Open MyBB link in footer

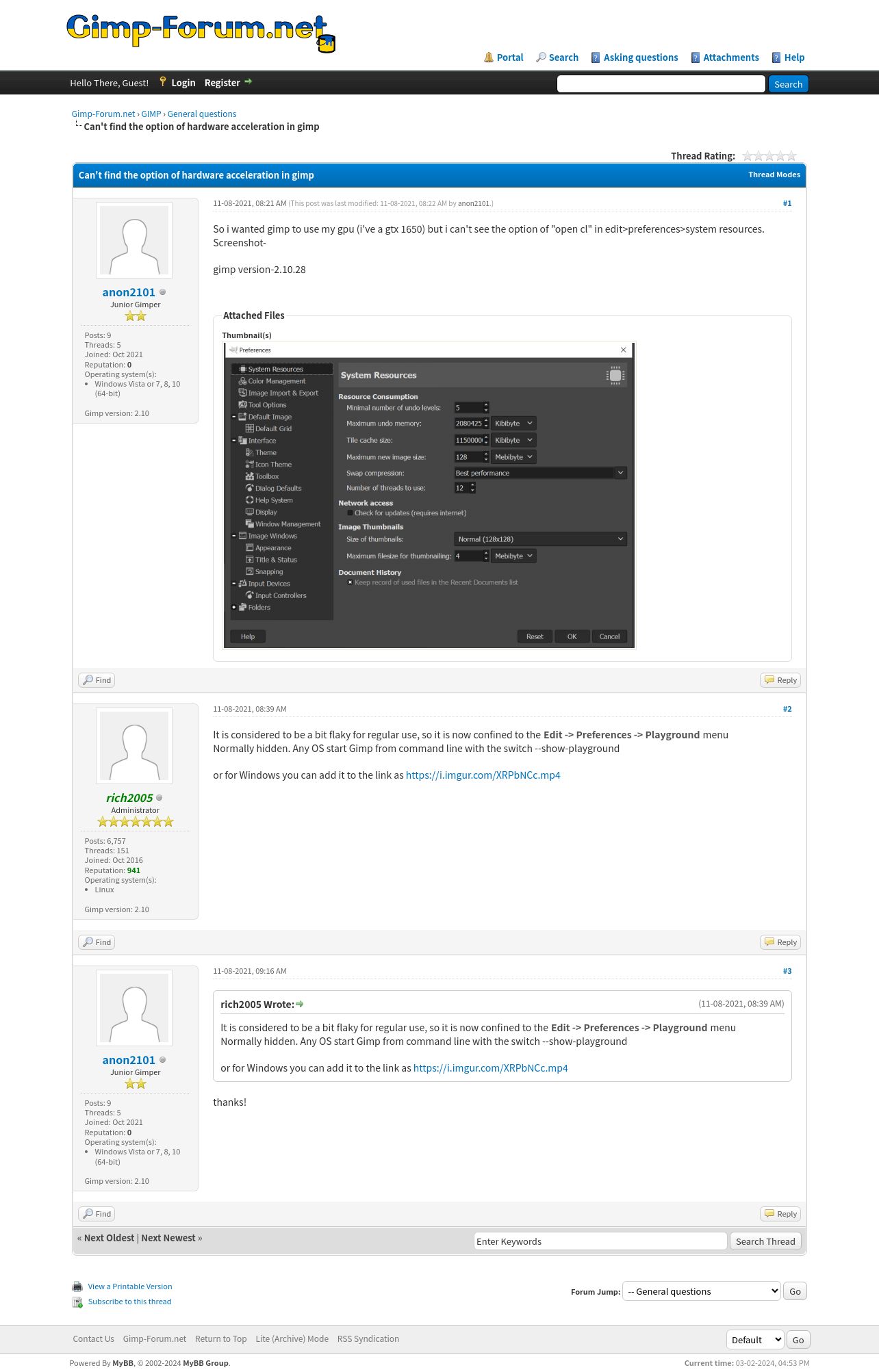pos(123,1363)
